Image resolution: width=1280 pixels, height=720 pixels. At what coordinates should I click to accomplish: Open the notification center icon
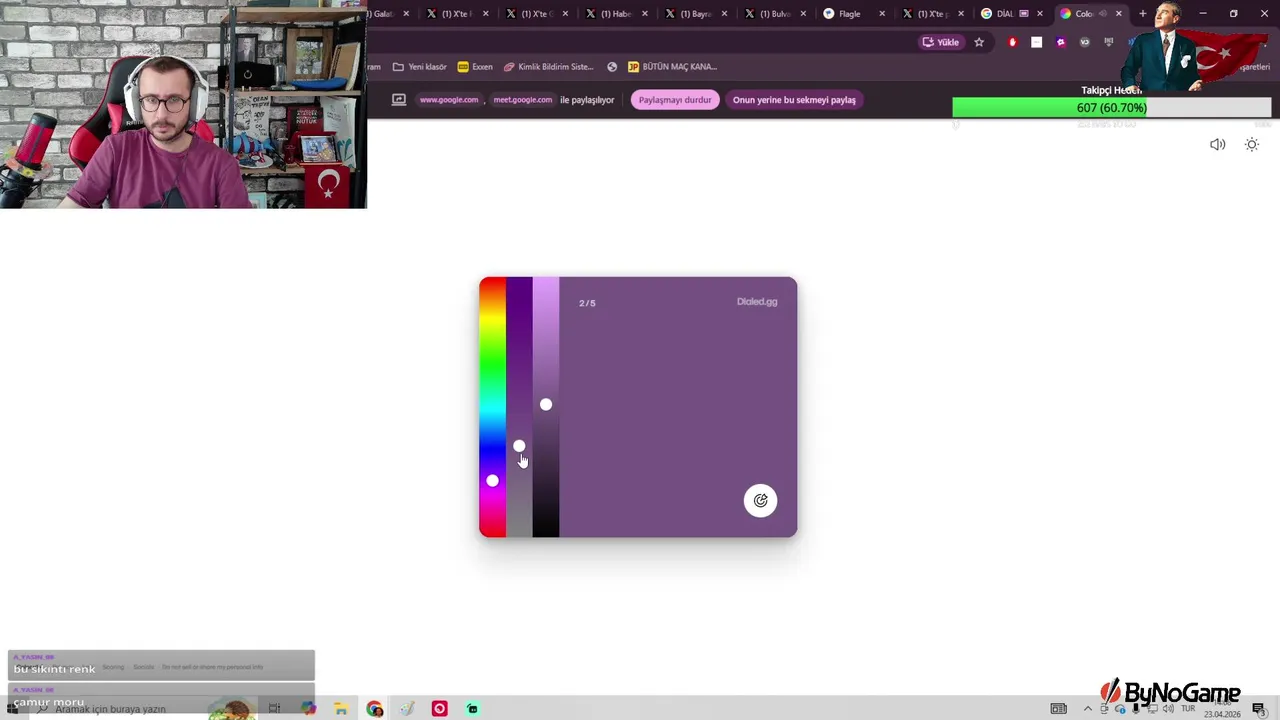1259,709
